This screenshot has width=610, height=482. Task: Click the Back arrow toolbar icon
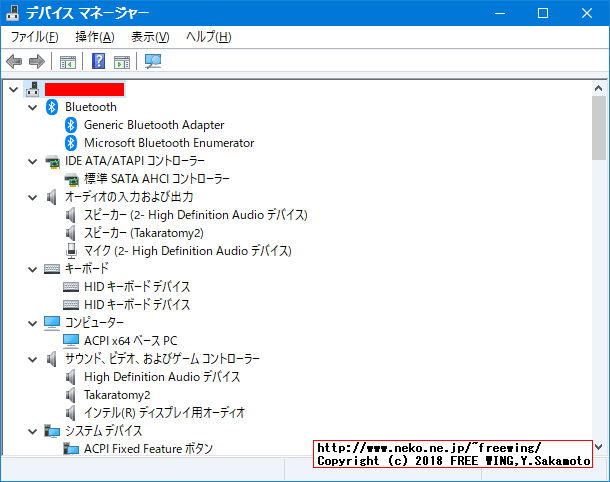[14, 61]
